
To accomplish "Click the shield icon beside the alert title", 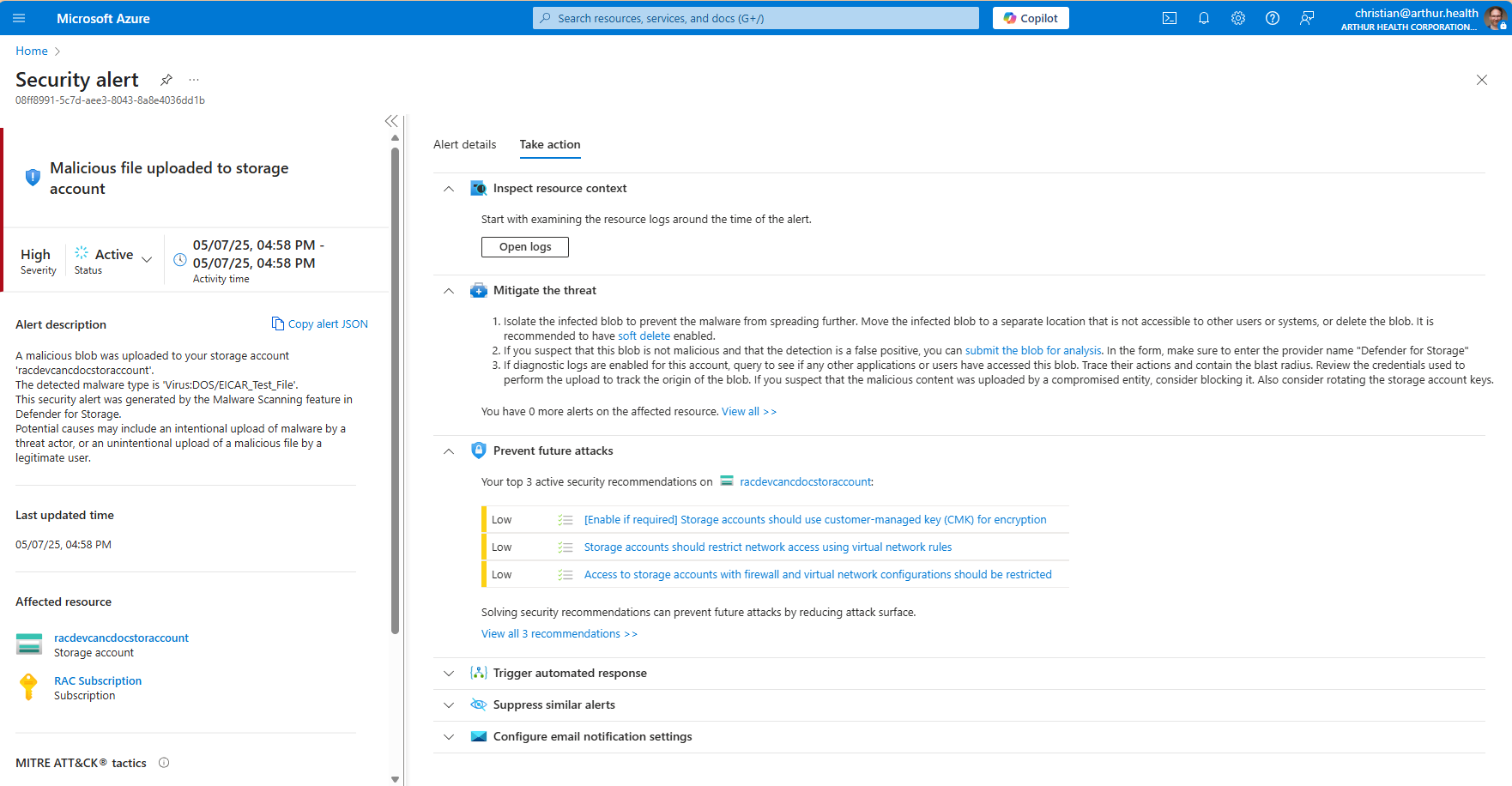I will (33, 178).
